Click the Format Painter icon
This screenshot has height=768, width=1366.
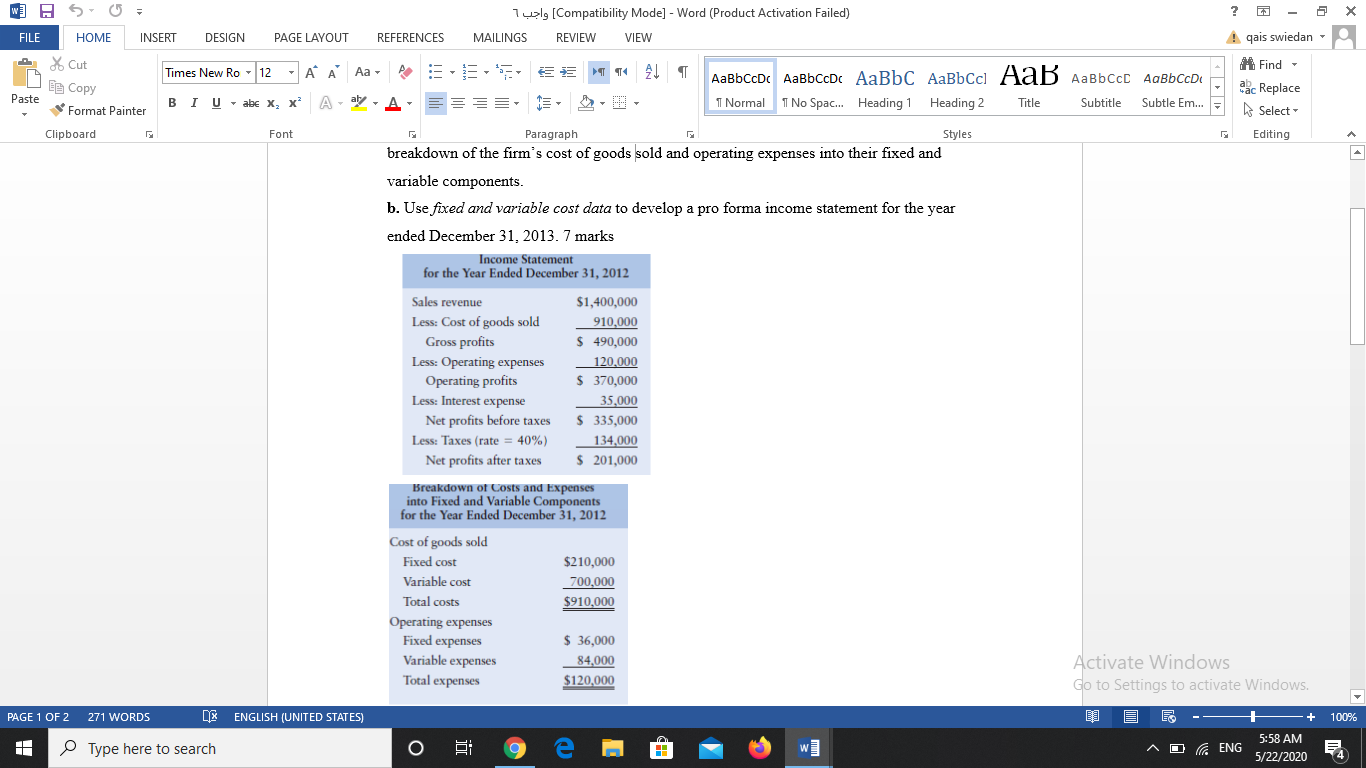click(56, 110)
